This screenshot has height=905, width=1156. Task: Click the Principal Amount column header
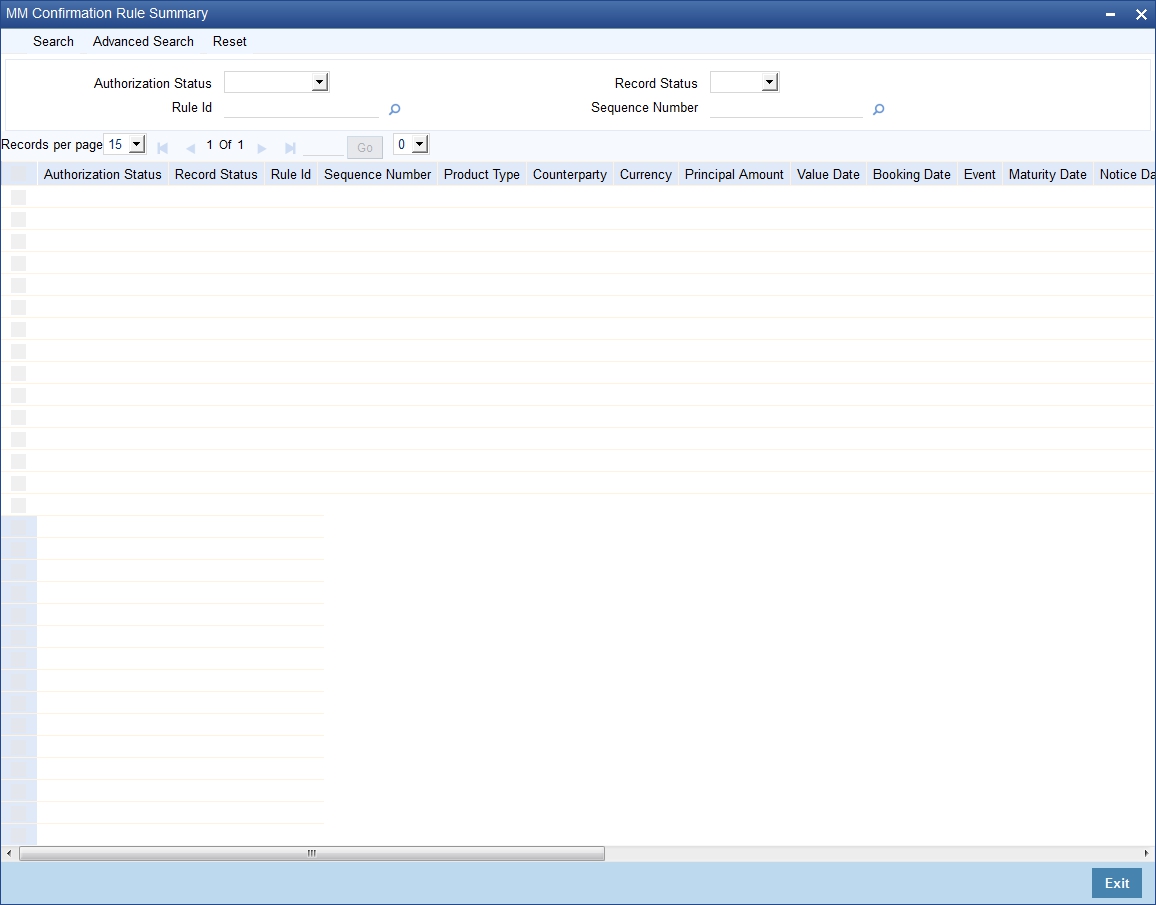[x=734, y=175]
